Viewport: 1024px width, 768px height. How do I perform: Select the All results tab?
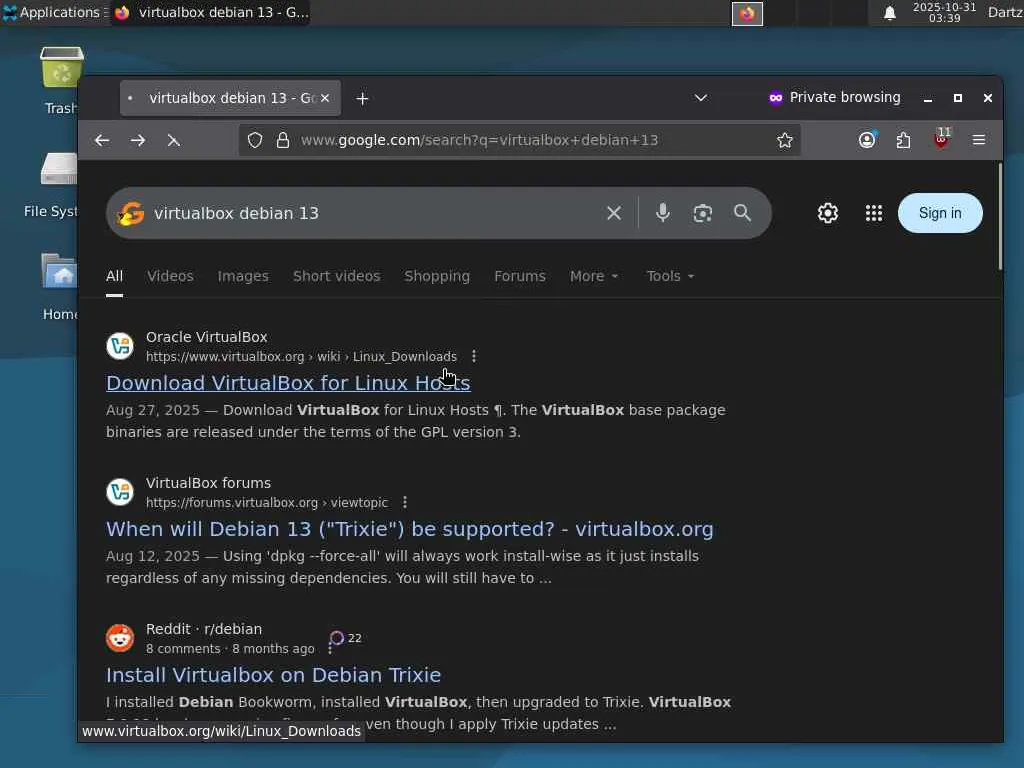[114, 276]
